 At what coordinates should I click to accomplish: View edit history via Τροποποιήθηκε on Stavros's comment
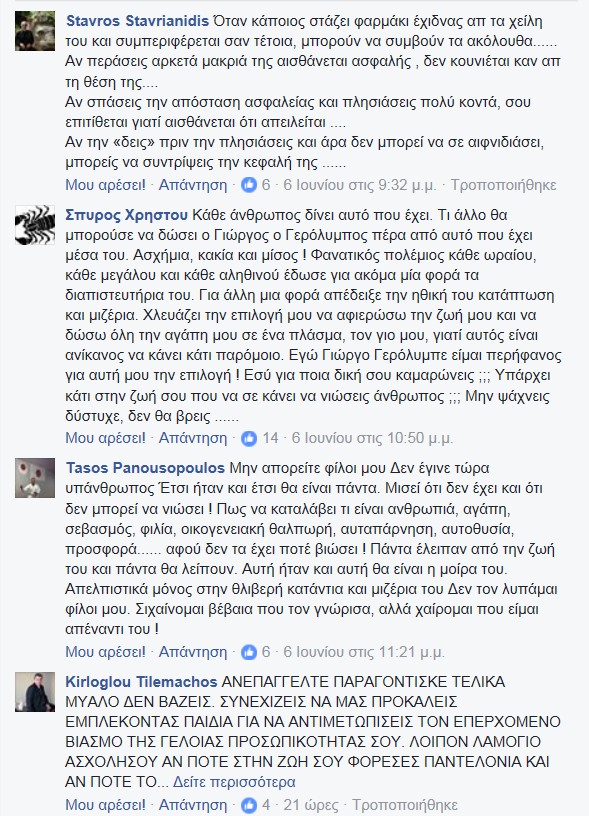click(504, 185)
